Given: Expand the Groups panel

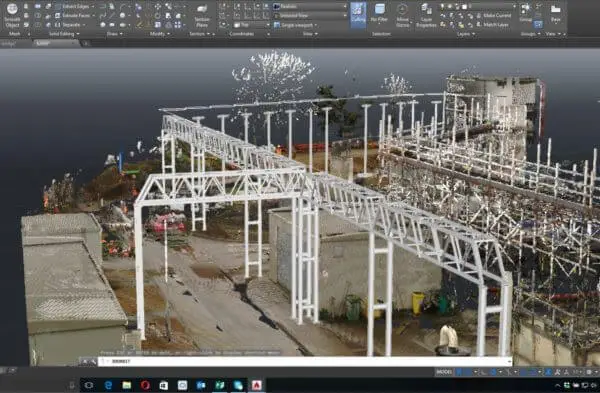Looking at the screenshot, I should [x=530, y=34].
